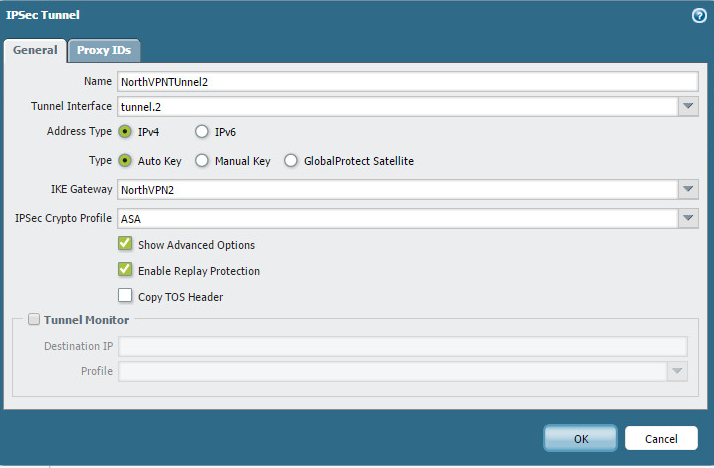
Task: Select GlobalProtect Satellite type
Action: 292,160
